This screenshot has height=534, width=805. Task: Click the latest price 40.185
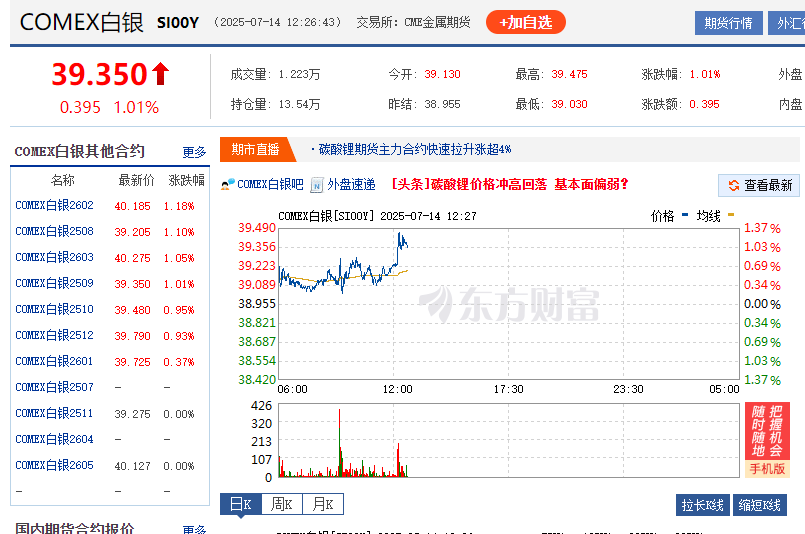(132, 206)
